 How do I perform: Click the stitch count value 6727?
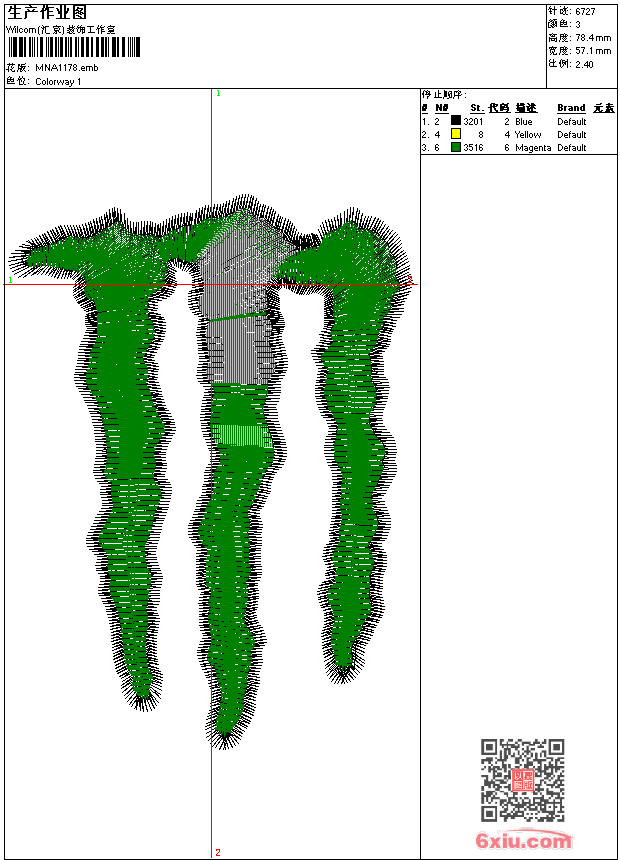pyautogui.click(x=585, y=11)
